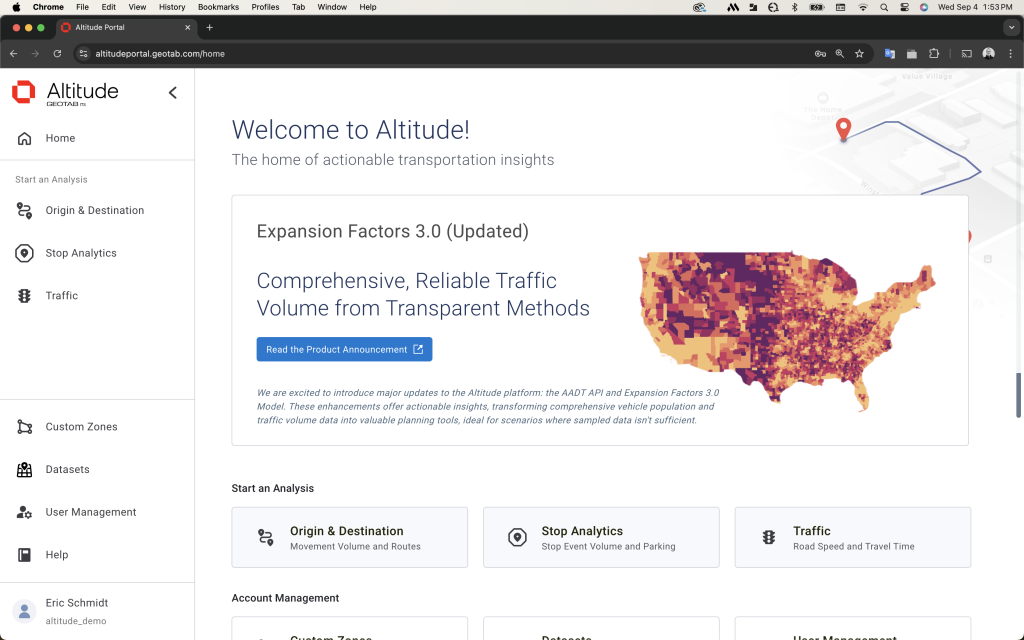The image size is (1024, 640).
Task: Open Stop Analytics via its target icon
Action: click(x=24, y=253)
